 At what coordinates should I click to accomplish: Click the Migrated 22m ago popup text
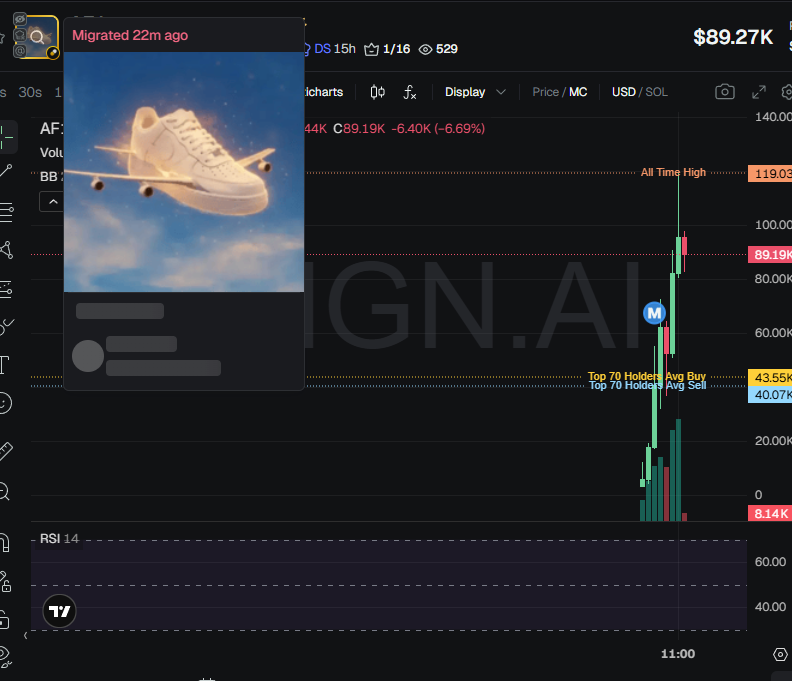[130, 35]
